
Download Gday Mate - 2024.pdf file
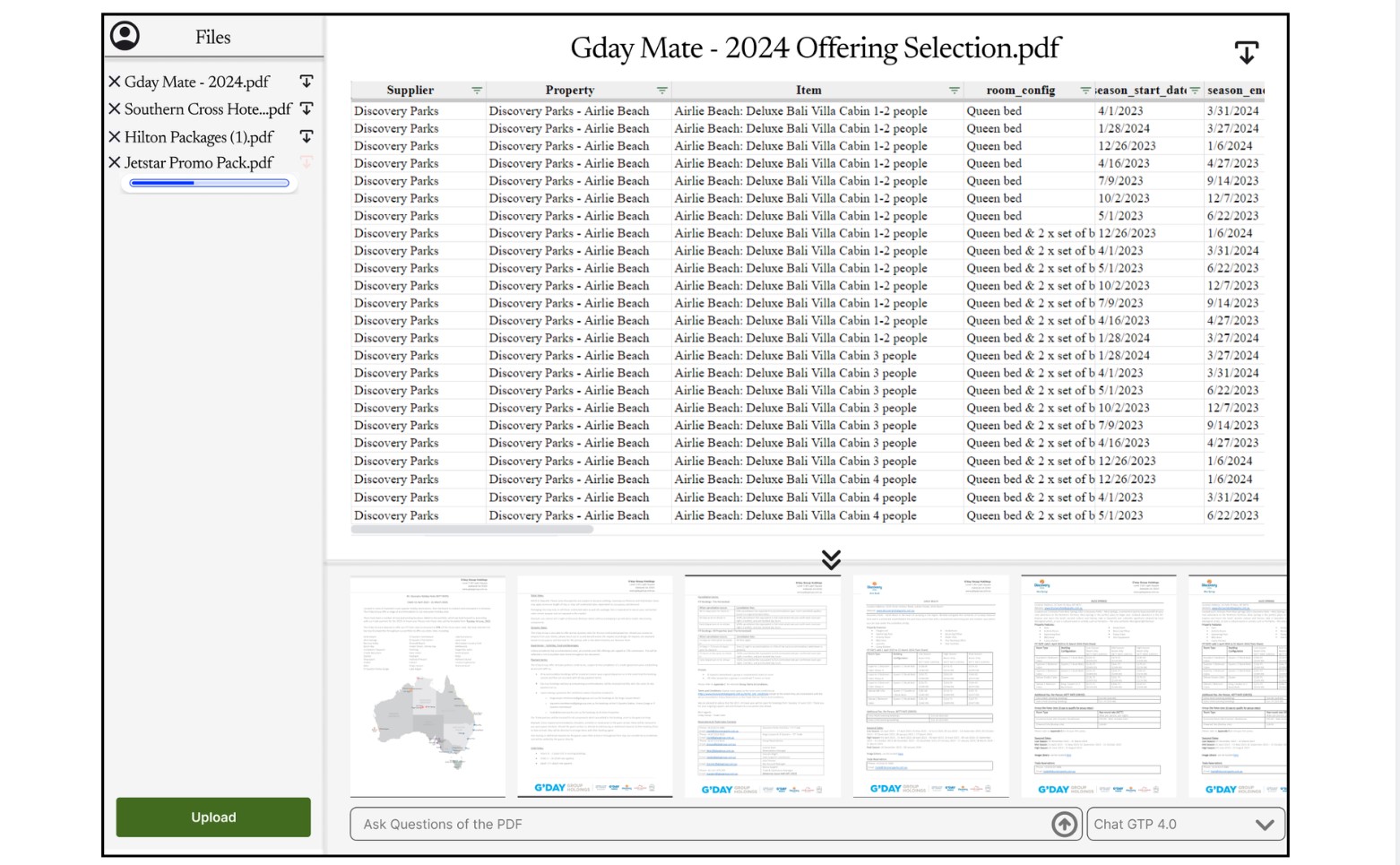tap(307, 82)
